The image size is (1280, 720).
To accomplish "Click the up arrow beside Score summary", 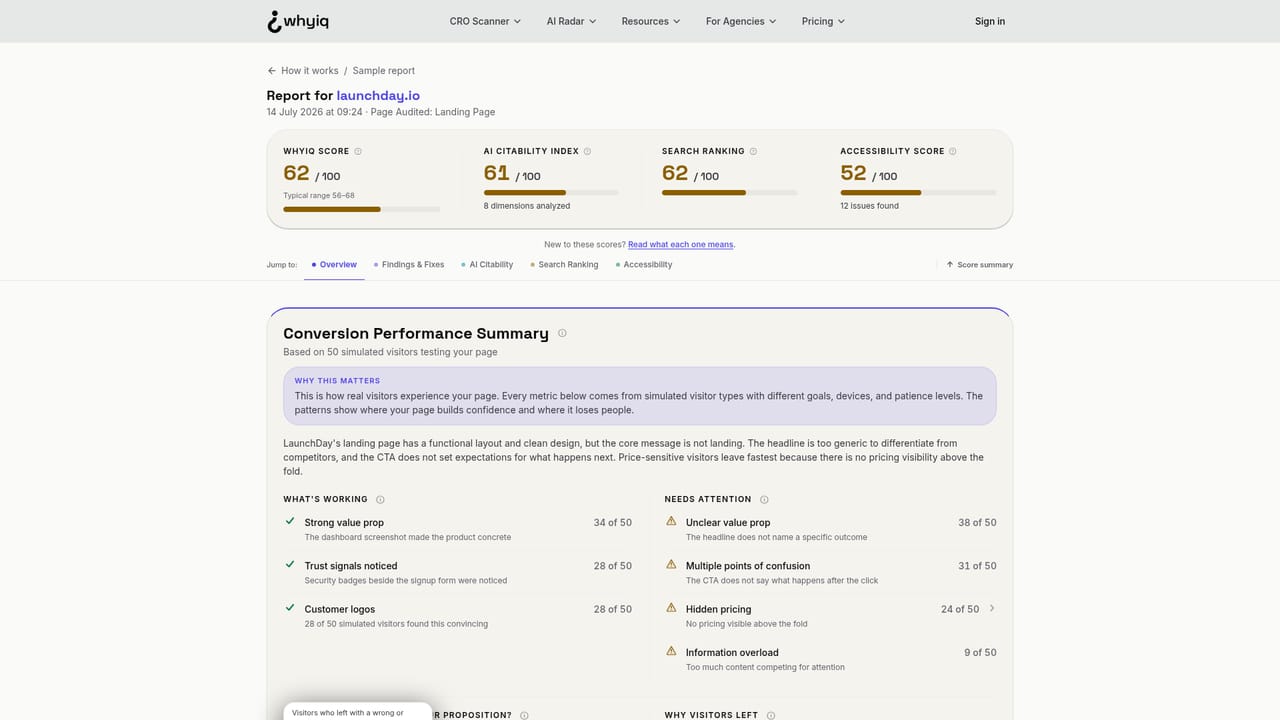I will [950, 265].
